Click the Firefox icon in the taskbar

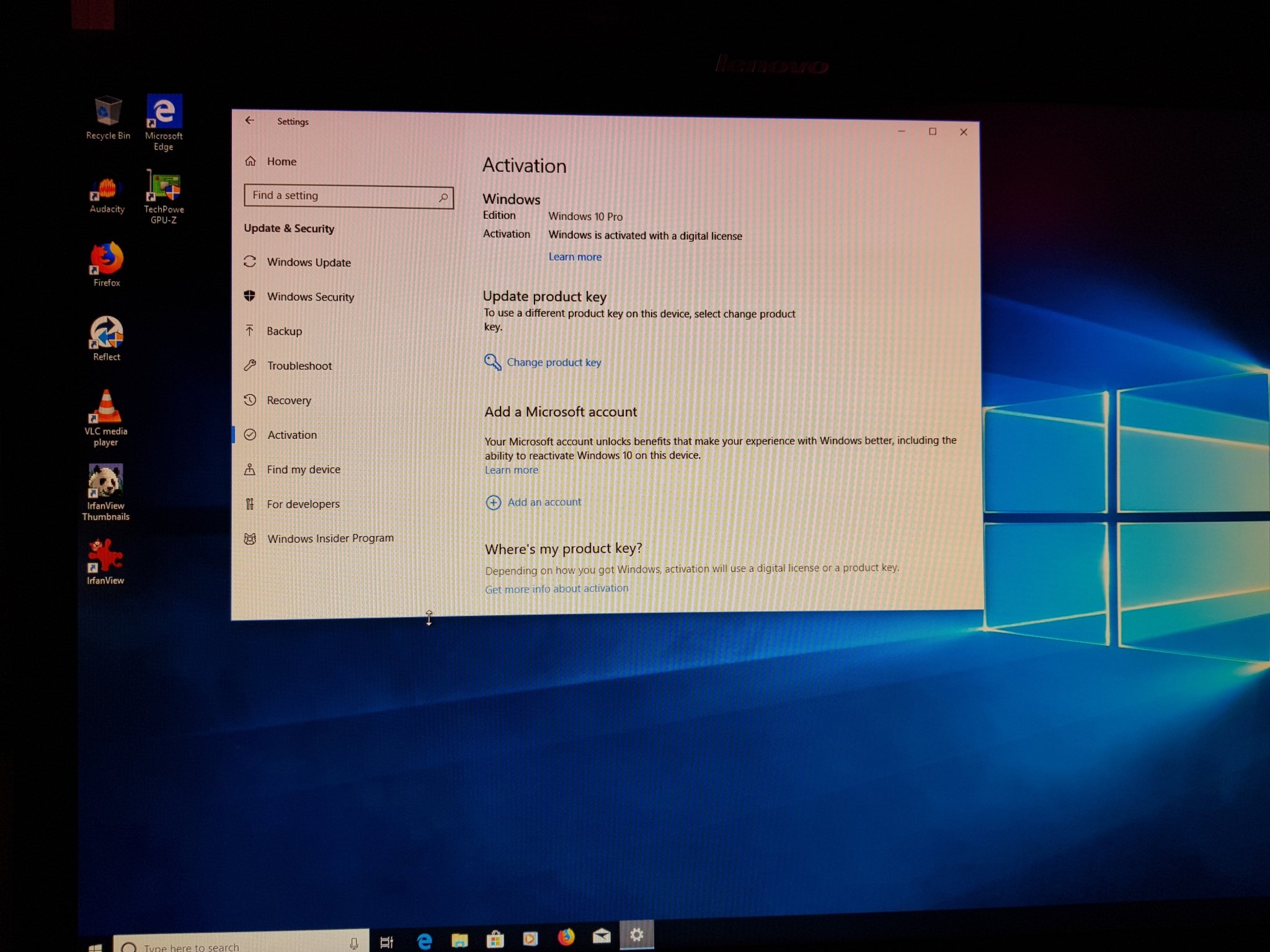click(566, 937)
